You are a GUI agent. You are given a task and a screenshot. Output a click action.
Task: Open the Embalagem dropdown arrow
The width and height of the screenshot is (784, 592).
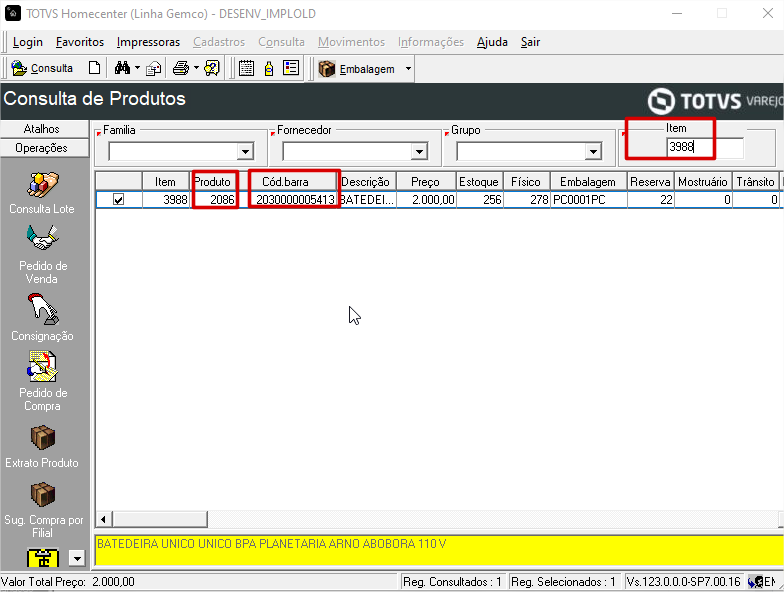click(x=408, y=68)
